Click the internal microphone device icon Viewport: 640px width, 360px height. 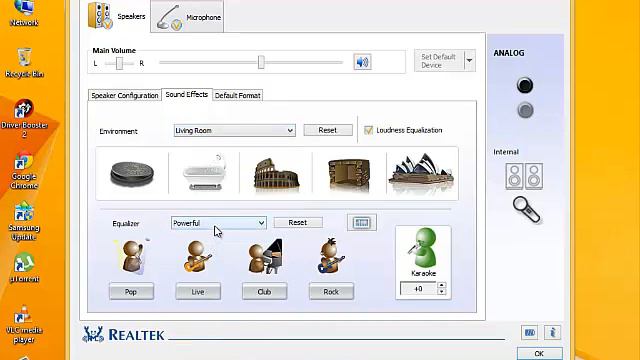tap(527, 210)
